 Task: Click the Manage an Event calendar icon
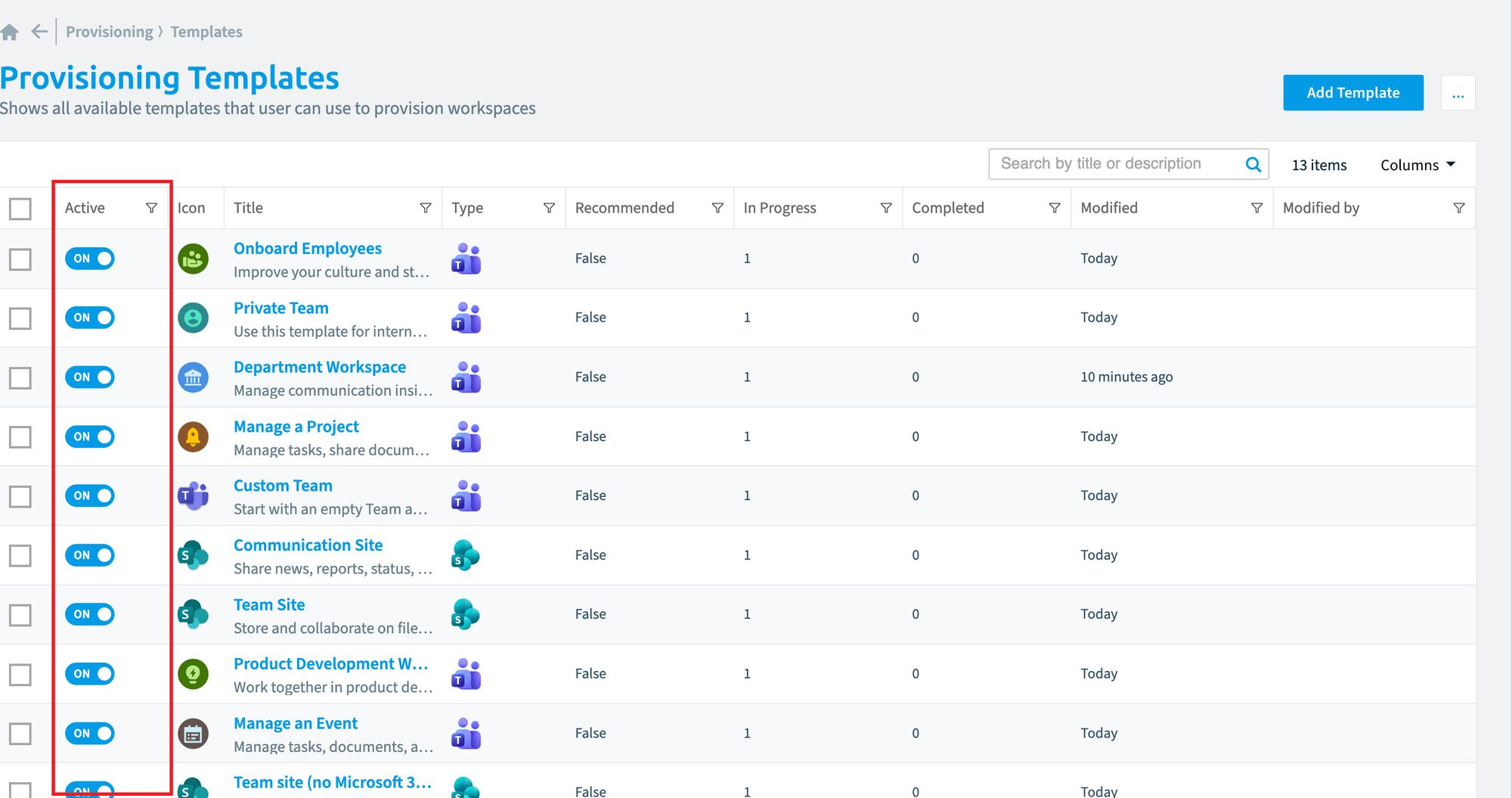click(x=194, y=734)
